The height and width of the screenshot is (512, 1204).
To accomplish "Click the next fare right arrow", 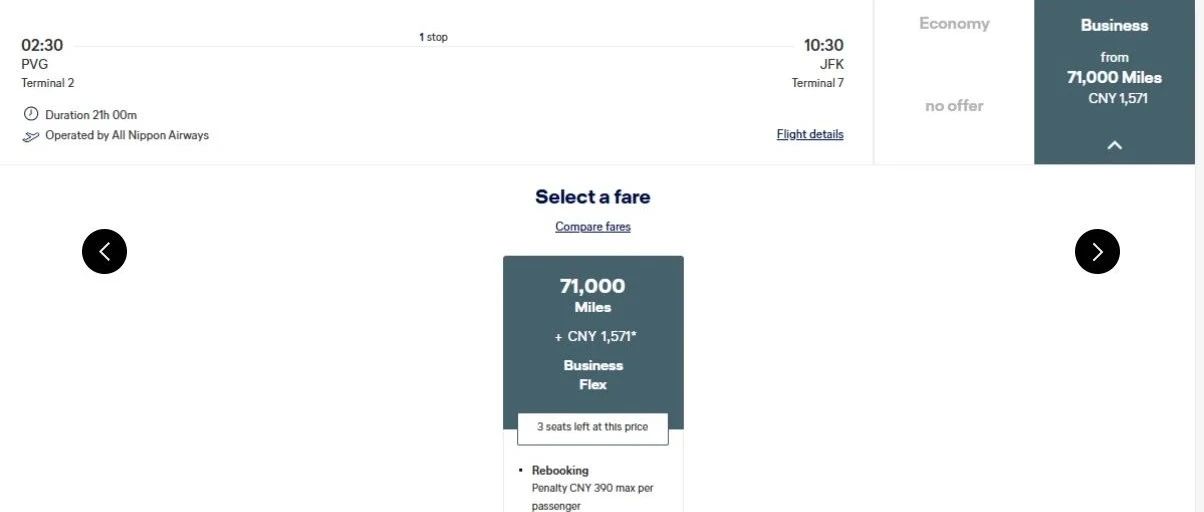I will coord(1097,252).
